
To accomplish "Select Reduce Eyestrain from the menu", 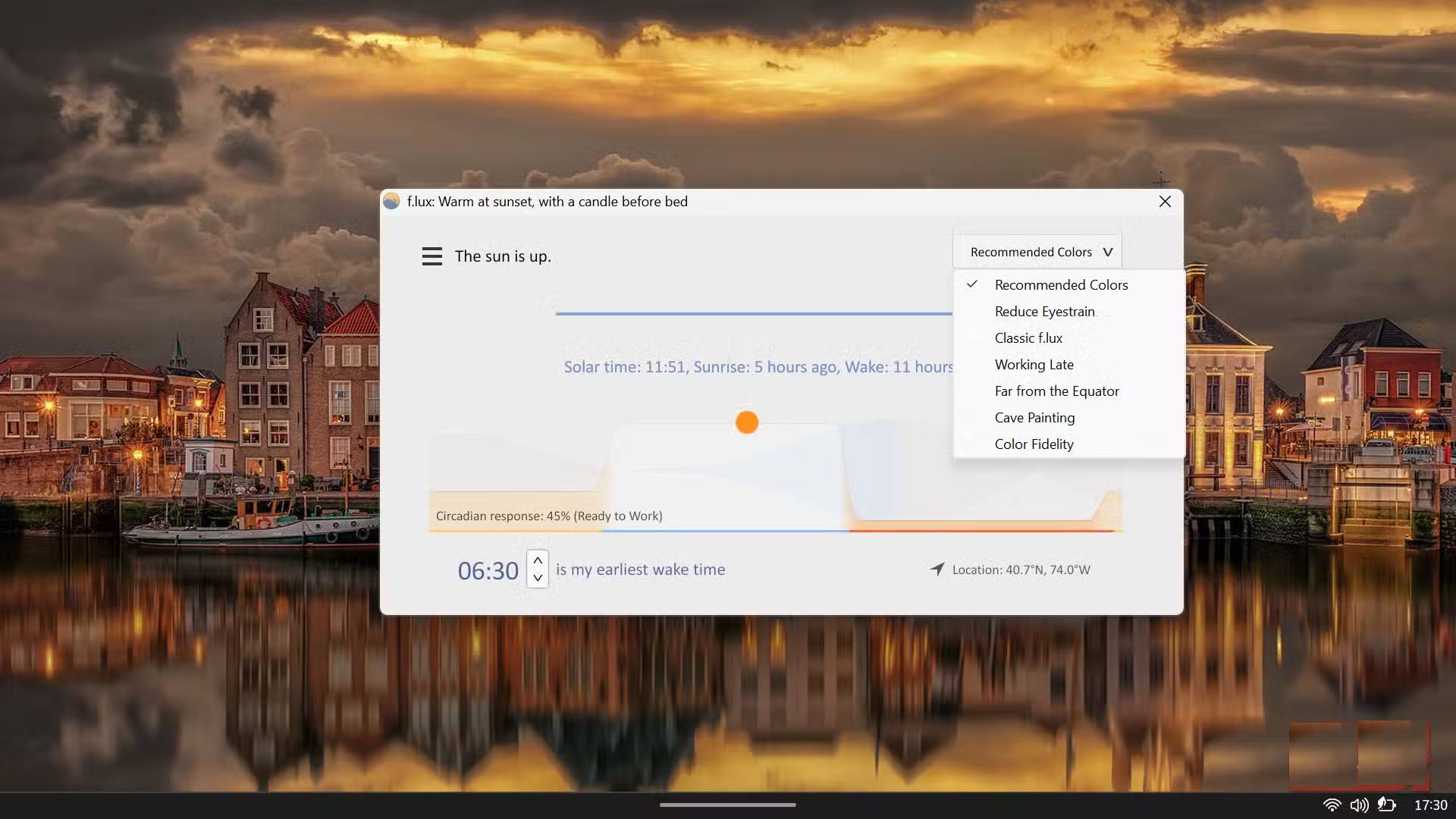I will click(x=1044, y=311).
